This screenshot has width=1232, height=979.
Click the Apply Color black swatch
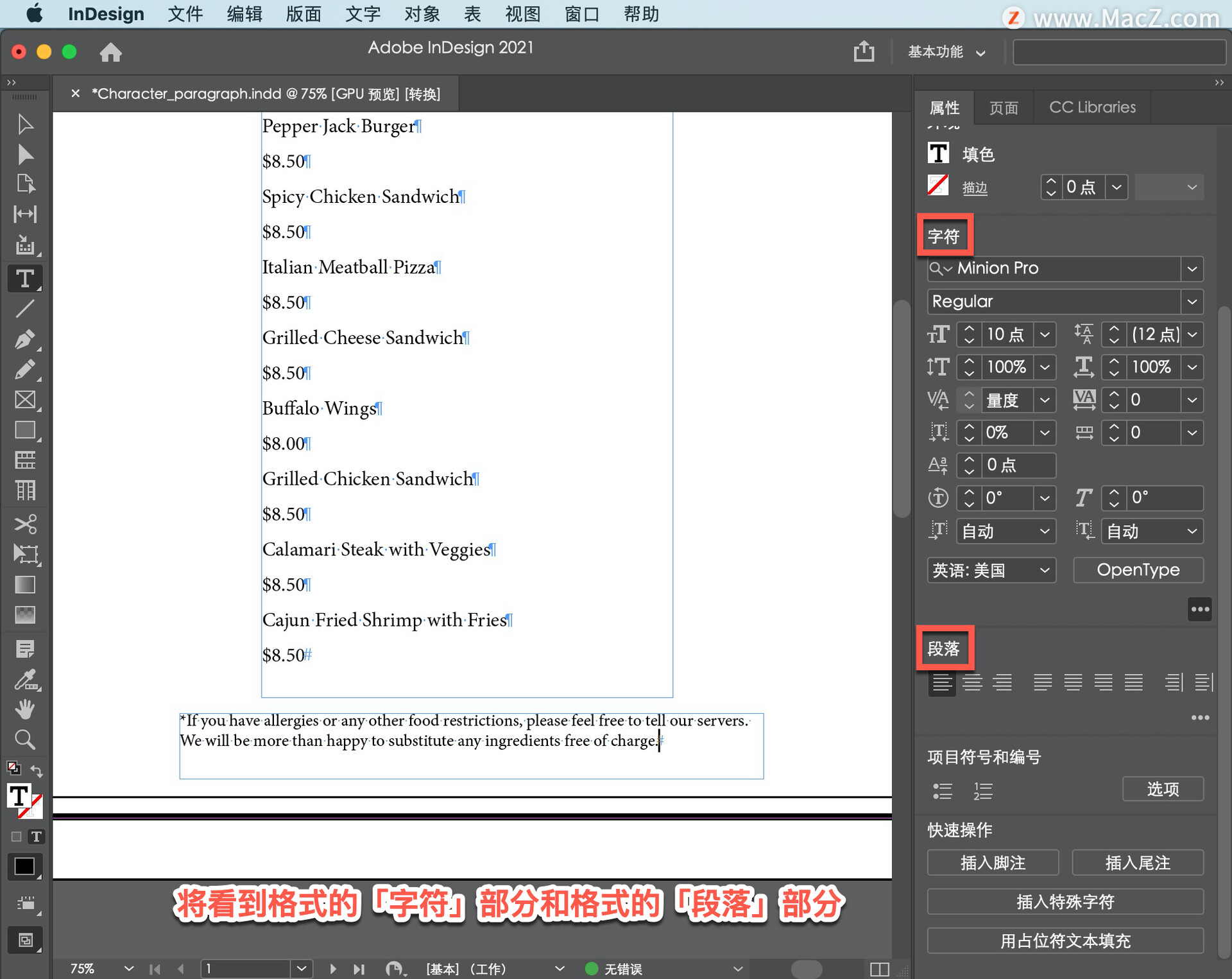click(x=25, y=867)
